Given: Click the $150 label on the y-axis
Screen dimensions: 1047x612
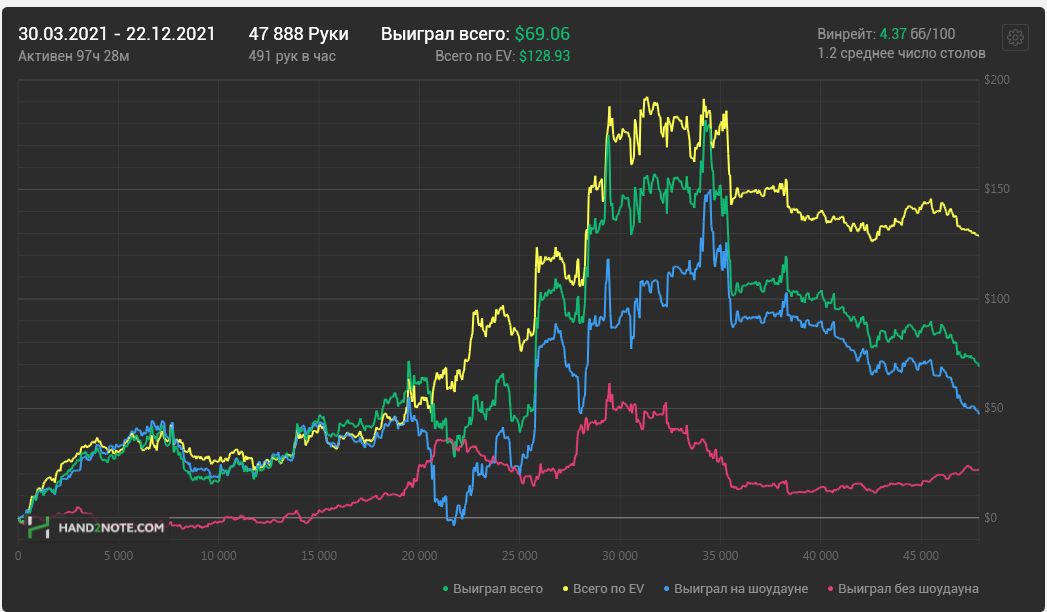Looking at the screenshot, I should (x=994, y=189).
